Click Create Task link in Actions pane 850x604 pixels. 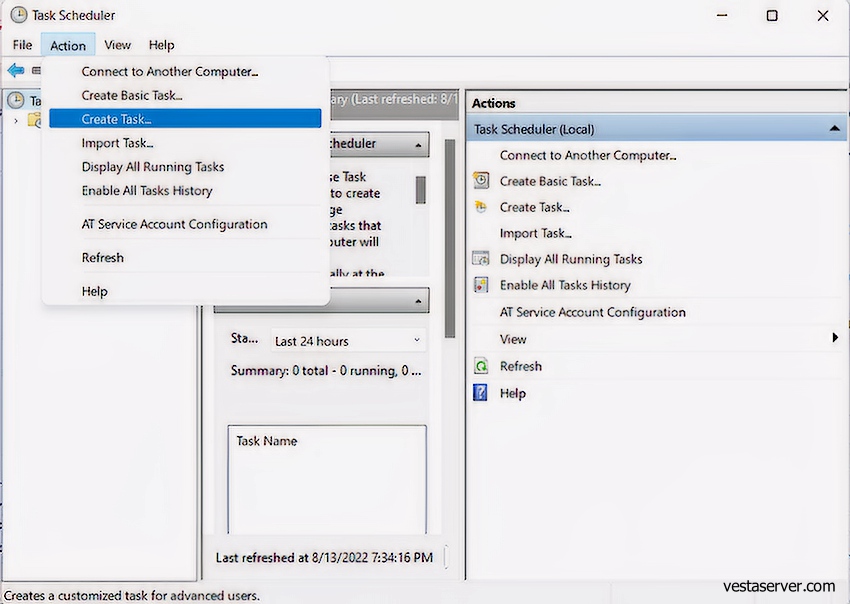[x=534, y=207]
